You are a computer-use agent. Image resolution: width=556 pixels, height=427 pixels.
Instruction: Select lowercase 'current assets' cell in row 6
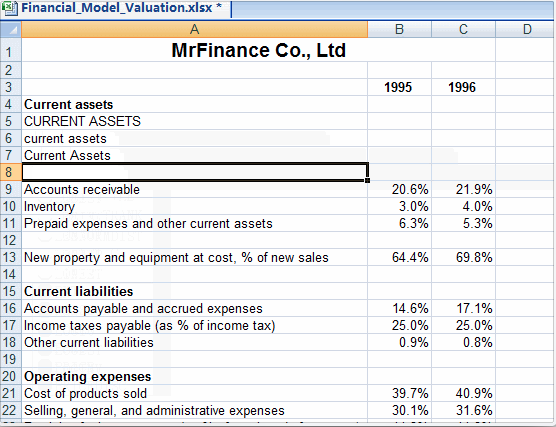(x=195, y=138)
